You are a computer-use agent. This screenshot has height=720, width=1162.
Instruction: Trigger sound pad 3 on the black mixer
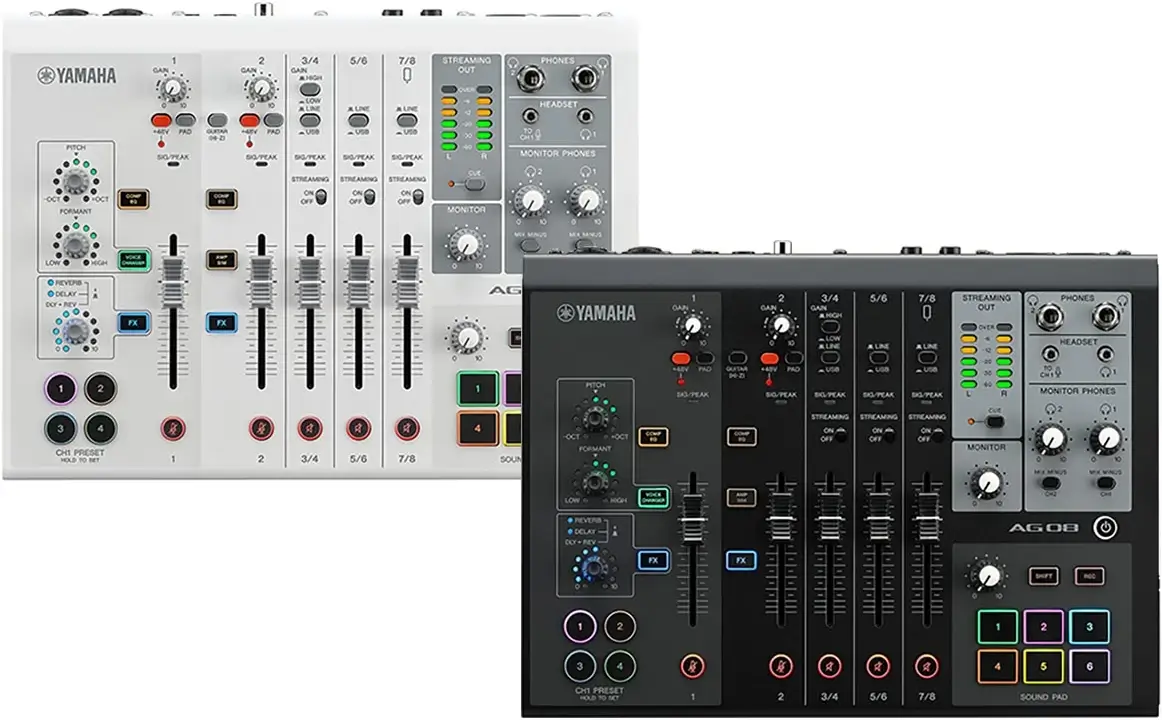tap(1089, 627)
